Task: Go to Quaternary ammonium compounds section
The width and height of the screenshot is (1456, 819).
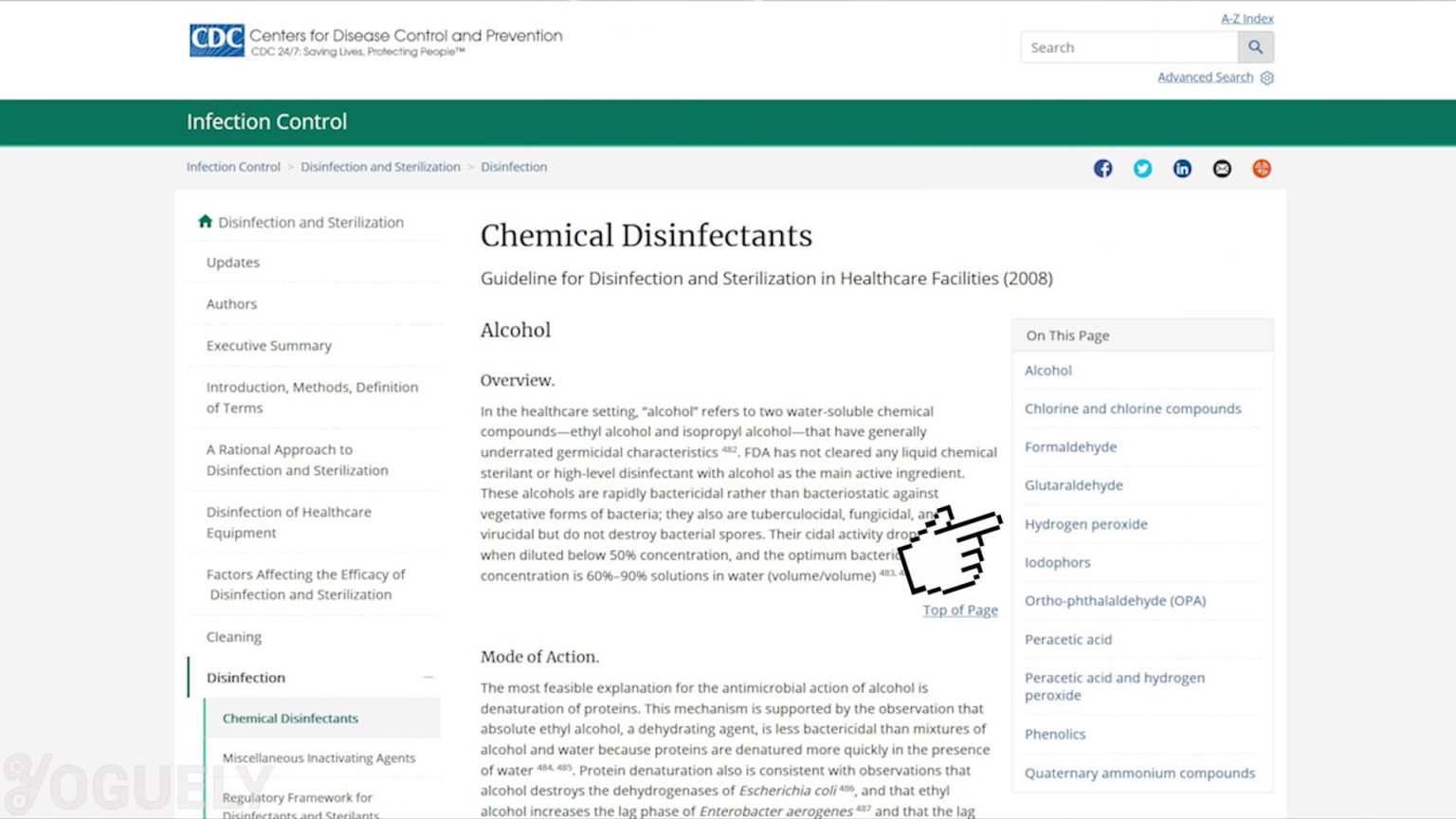Action: pyautogui.click(x=1139, y=773)
